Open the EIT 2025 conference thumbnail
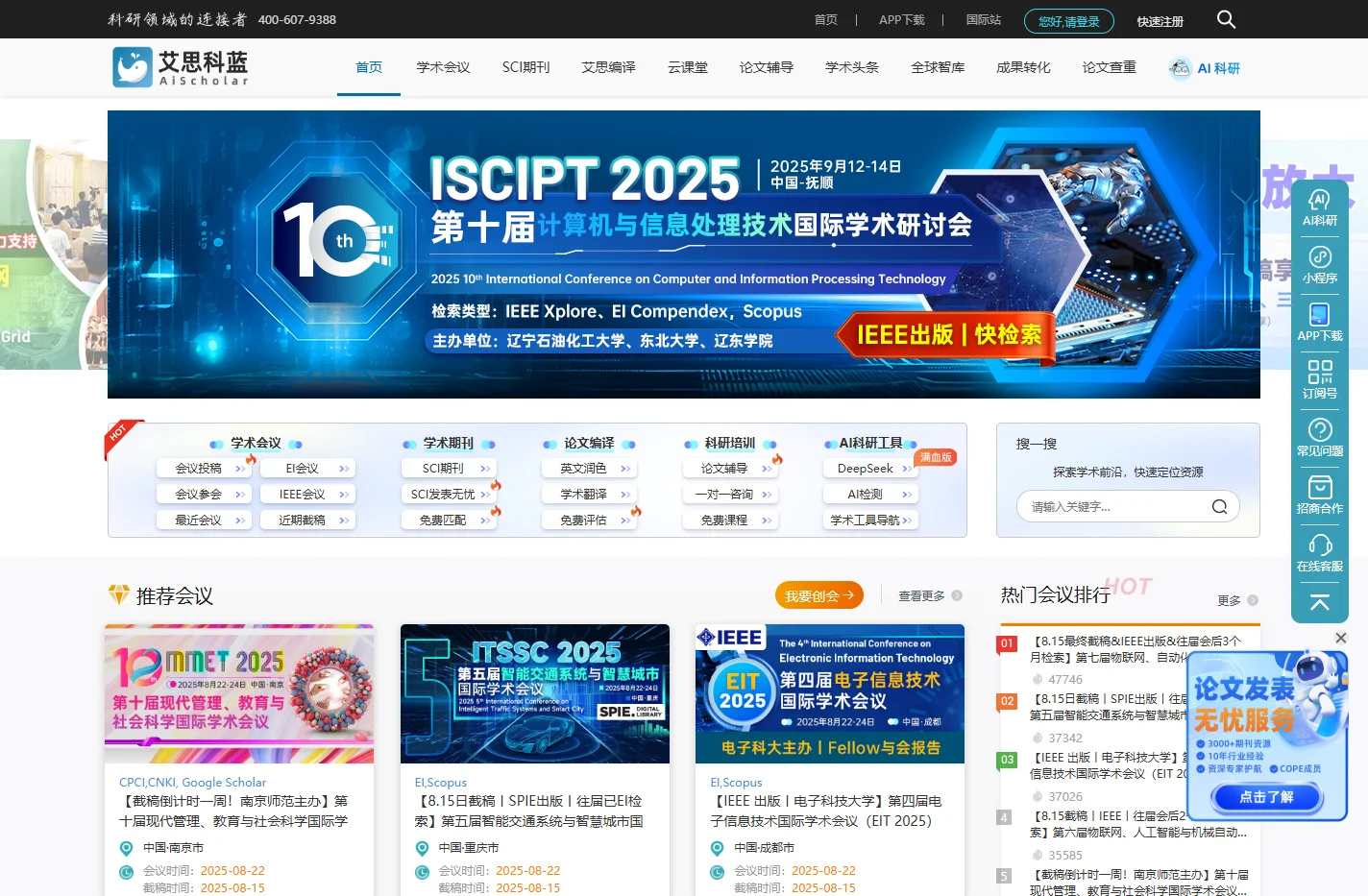1368x896 pixels. coord(830,693)
